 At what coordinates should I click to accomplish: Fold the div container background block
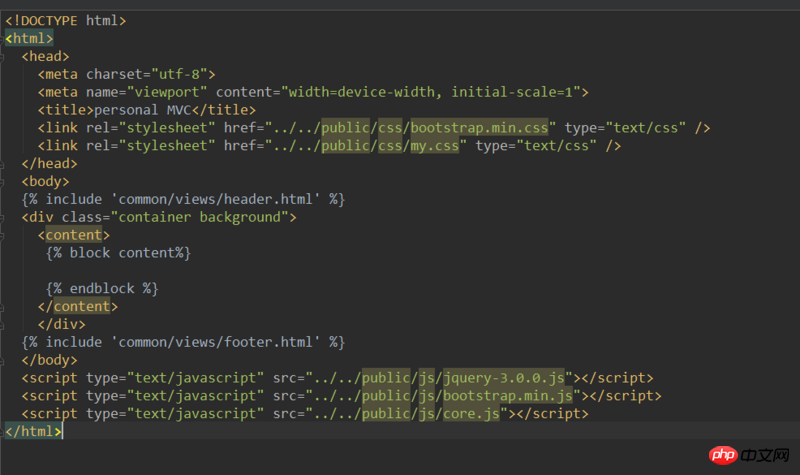pos(4,218)
